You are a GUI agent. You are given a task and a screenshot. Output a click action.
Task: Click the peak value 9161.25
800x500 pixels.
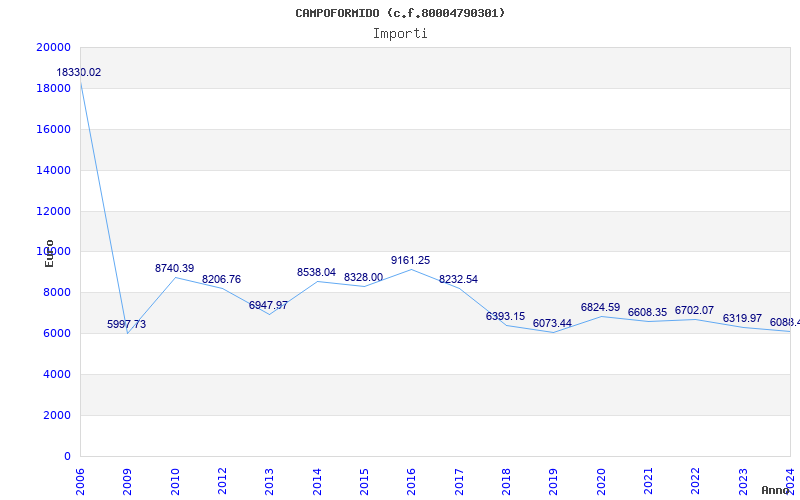coord(411,261)
